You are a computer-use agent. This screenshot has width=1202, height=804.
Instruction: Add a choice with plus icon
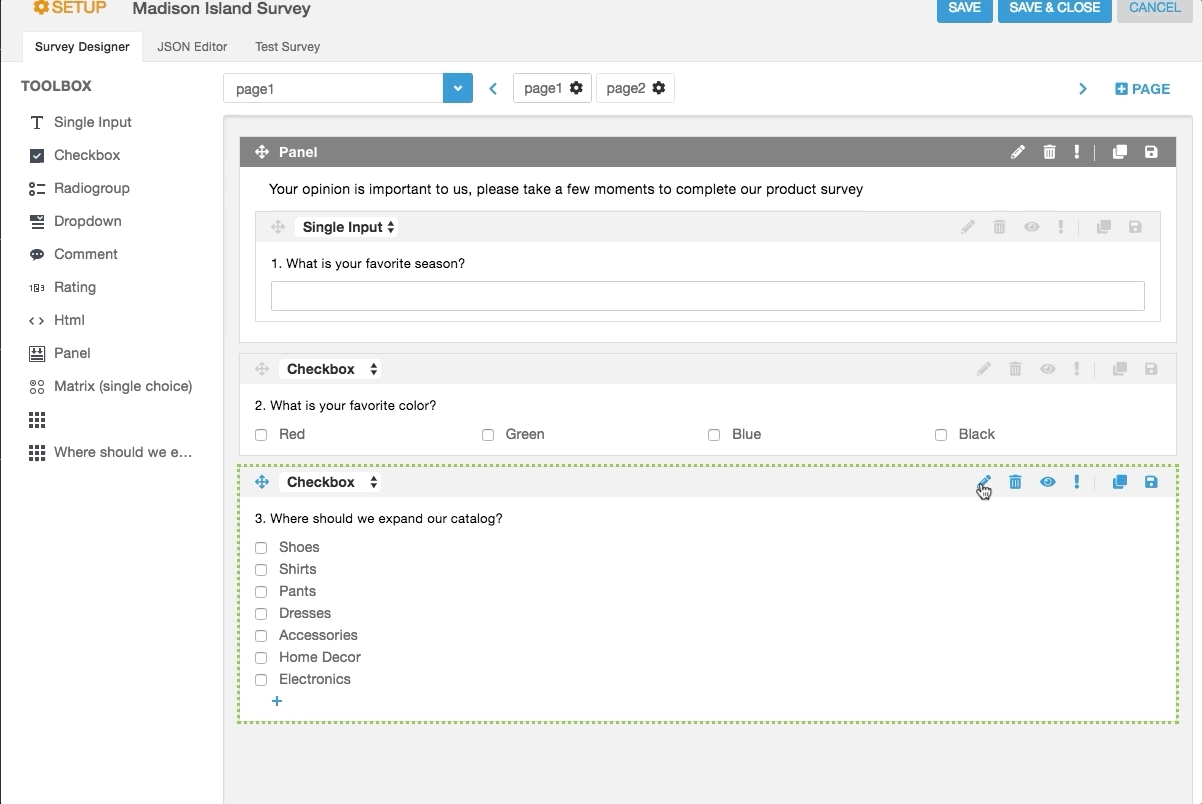point(277,701)
